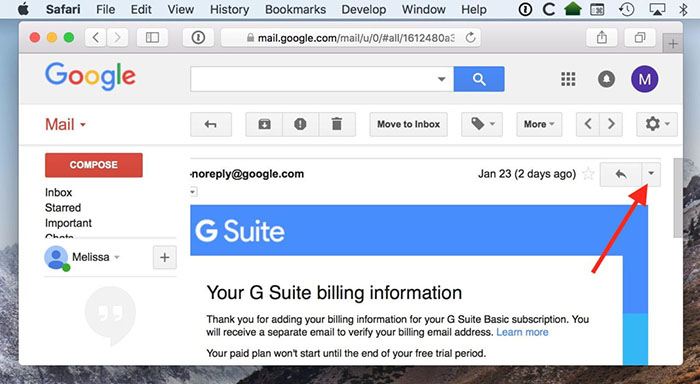Open the Labels dropdown

click(x=482, y=124)
